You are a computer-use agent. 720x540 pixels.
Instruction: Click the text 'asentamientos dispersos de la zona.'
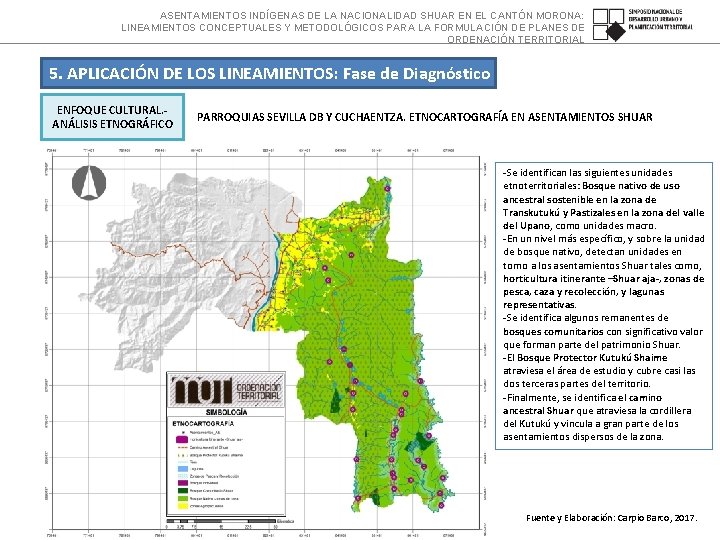pos(583,437)
